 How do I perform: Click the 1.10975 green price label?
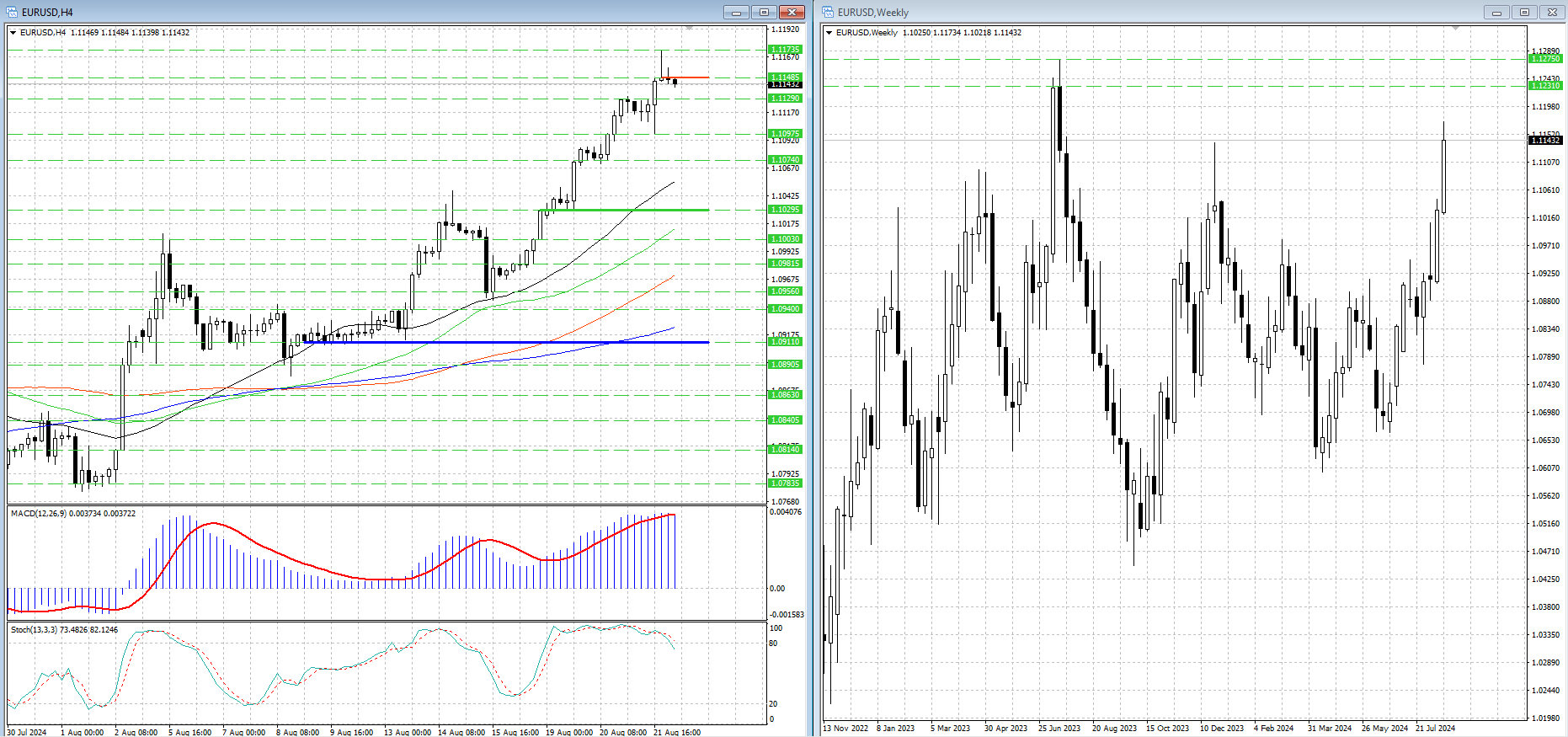click(786, 134)
